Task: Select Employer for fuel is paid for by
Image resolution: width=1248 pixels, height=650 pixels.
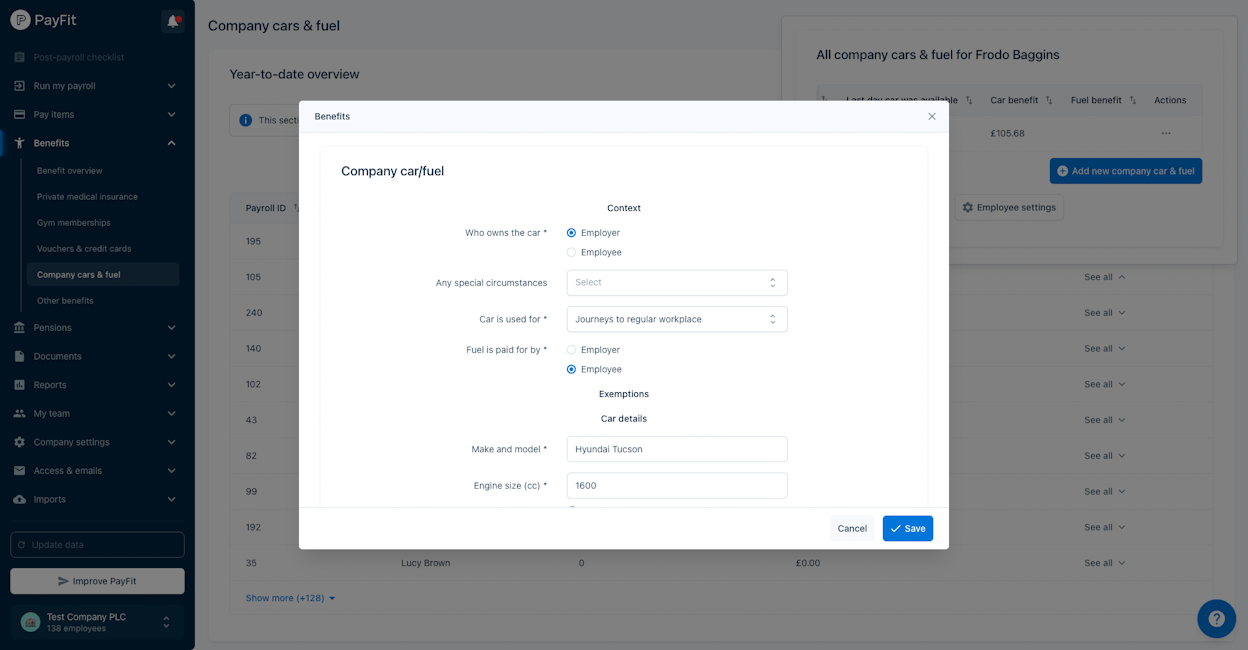Action: (x=572, y=350)
